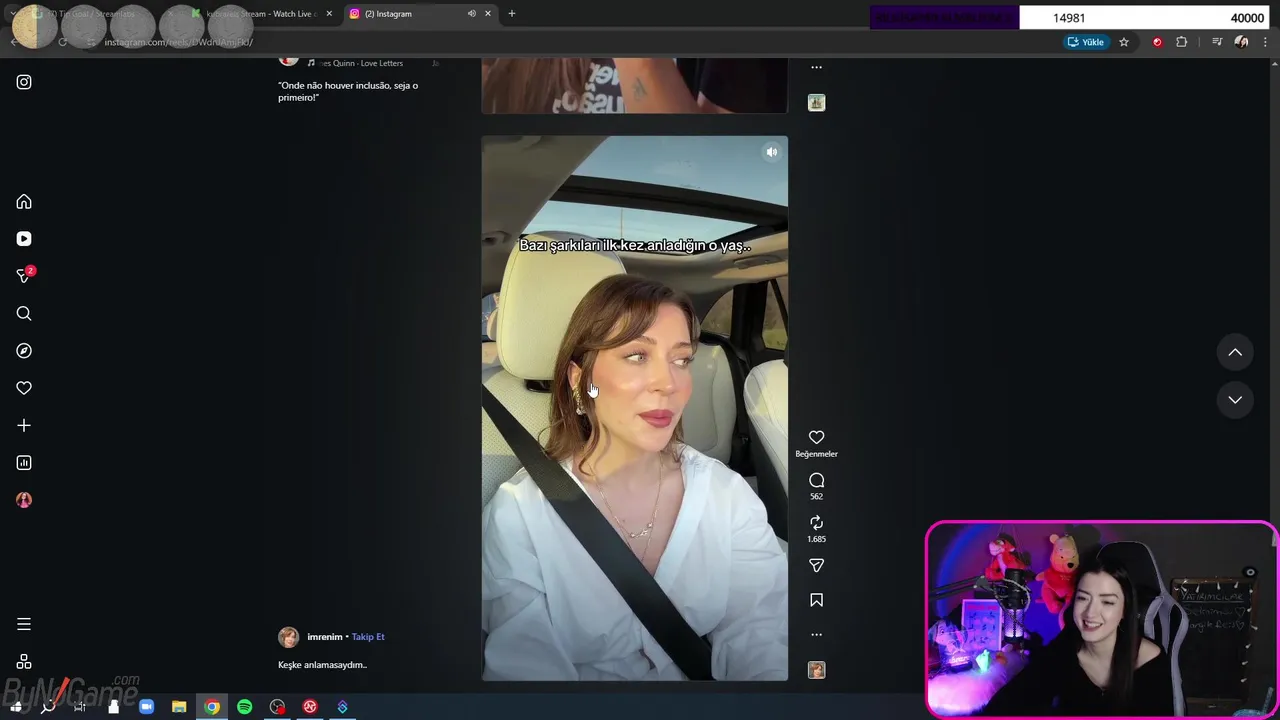1280x720 pixels.
Task: Open the Dashboard insights icon
Action: 24,463
